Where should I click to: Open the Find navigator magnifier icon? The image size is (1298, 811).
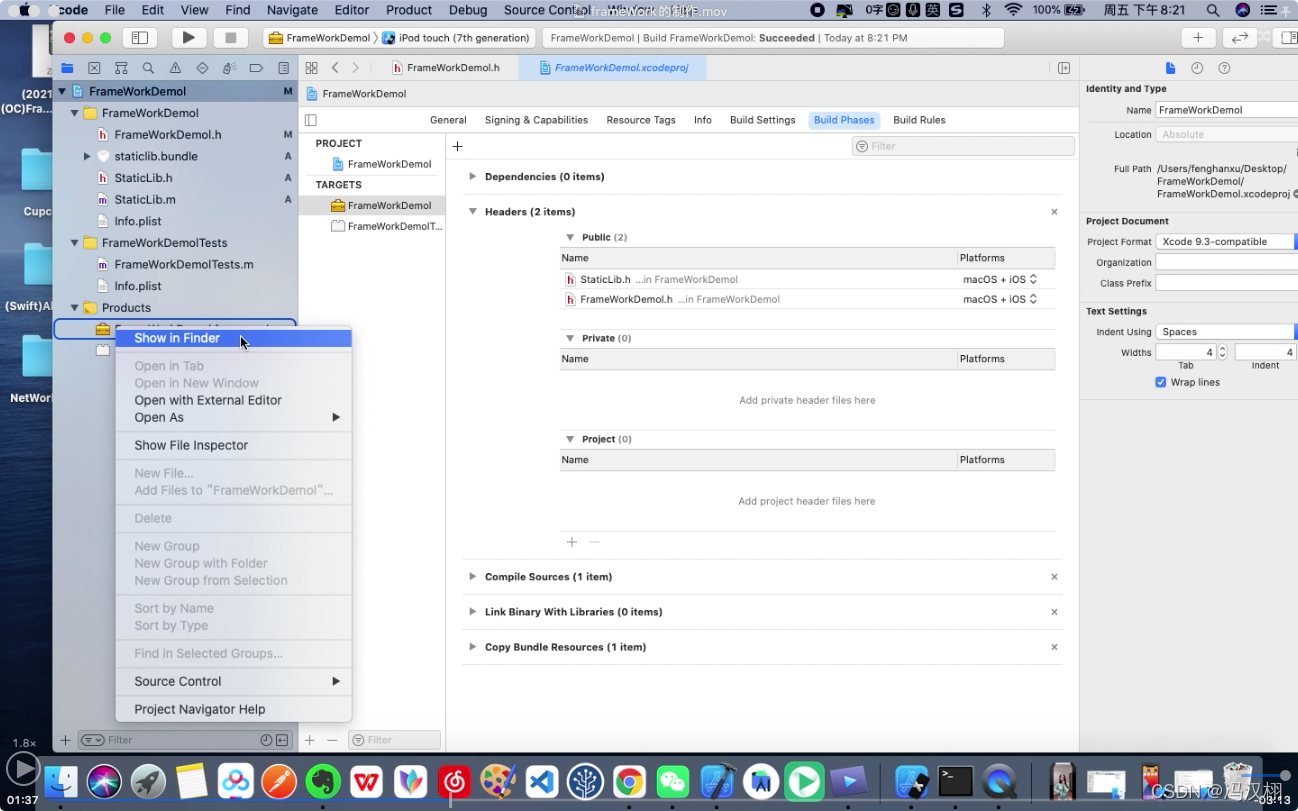(148, 68)
